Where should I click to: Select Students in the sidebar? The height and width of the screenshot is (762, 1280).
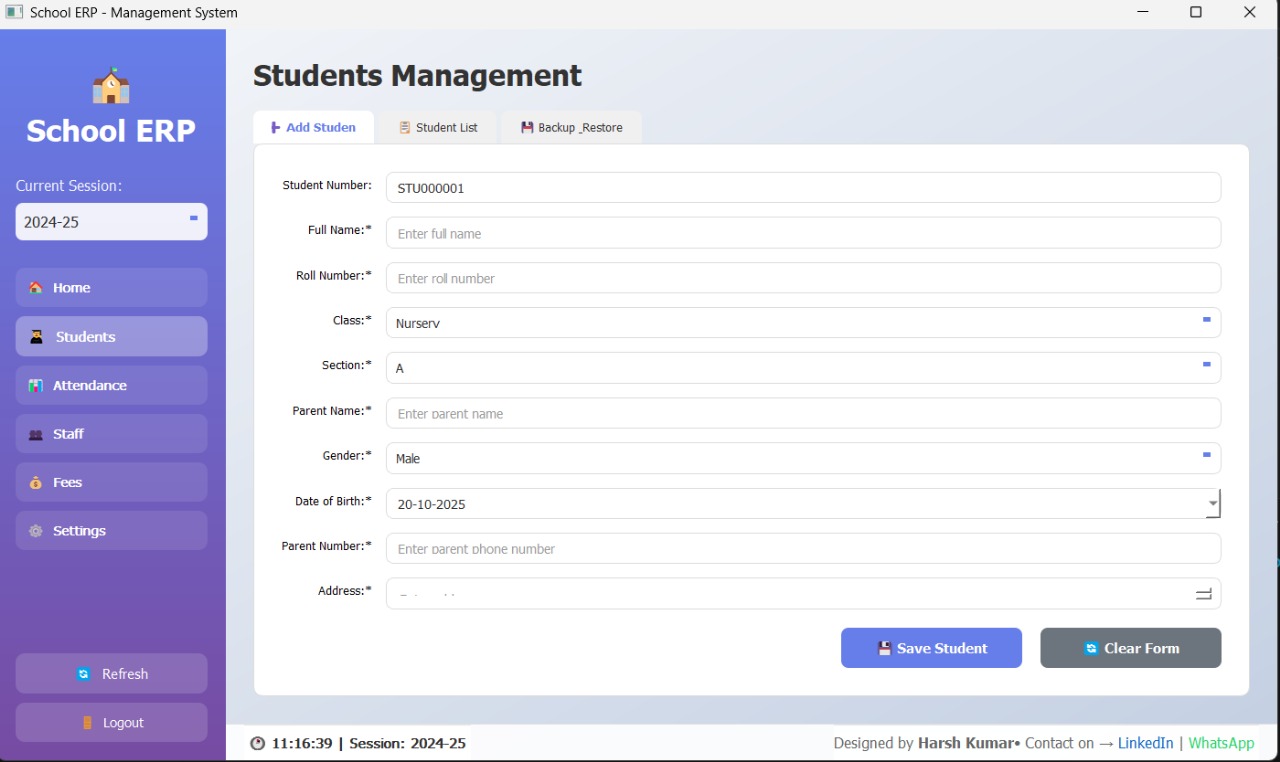pos(111,337)
